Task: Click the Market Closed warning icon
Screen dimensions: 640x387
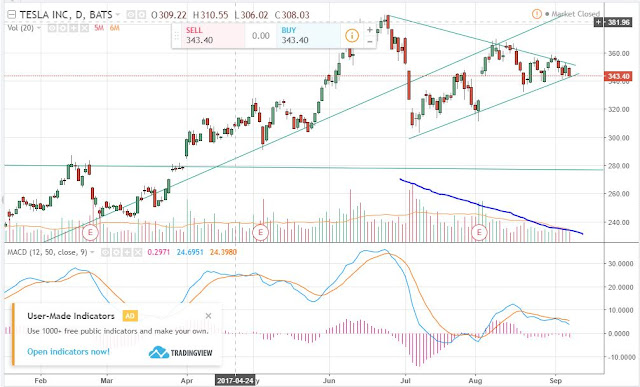Action: pos(537,14)
